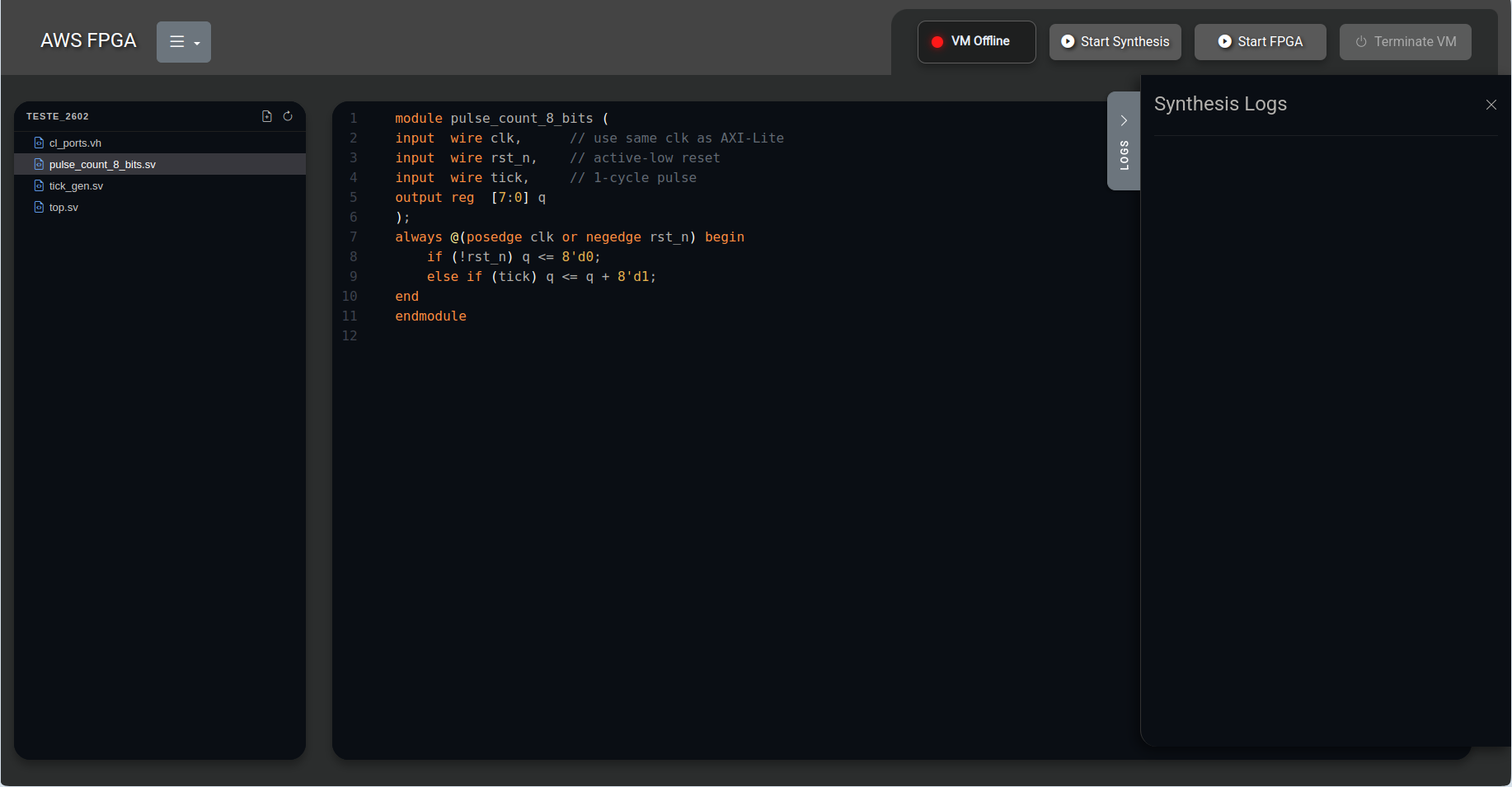Screen dimensions: 1512x787
Task: Refresh the TESTE_2602 file list
Action: coord(288,116)
